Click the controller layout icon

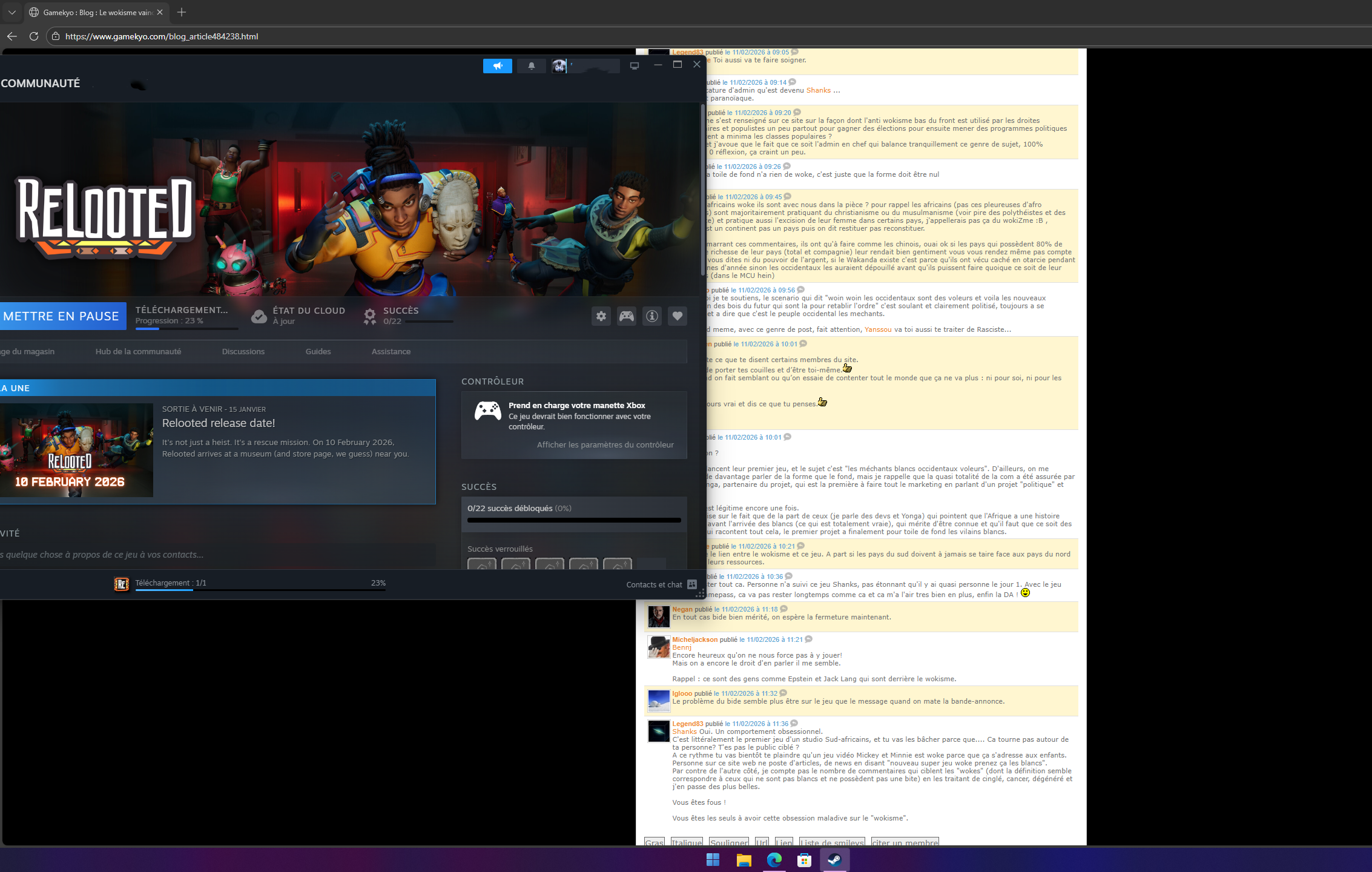tap(626, 316)
